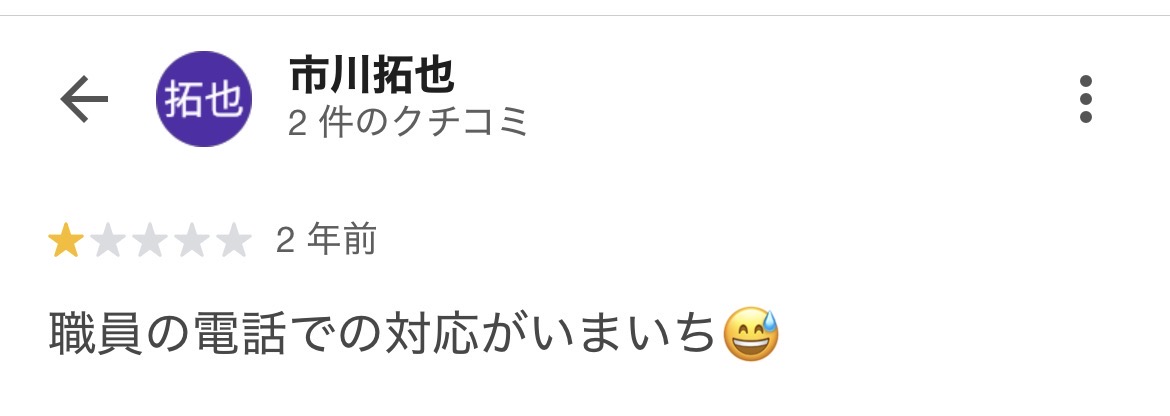Click the クチコミ word under reviewer name
Image resolution: width=1170 pixels, height=416 pixels.
click(x=460, y=122)
